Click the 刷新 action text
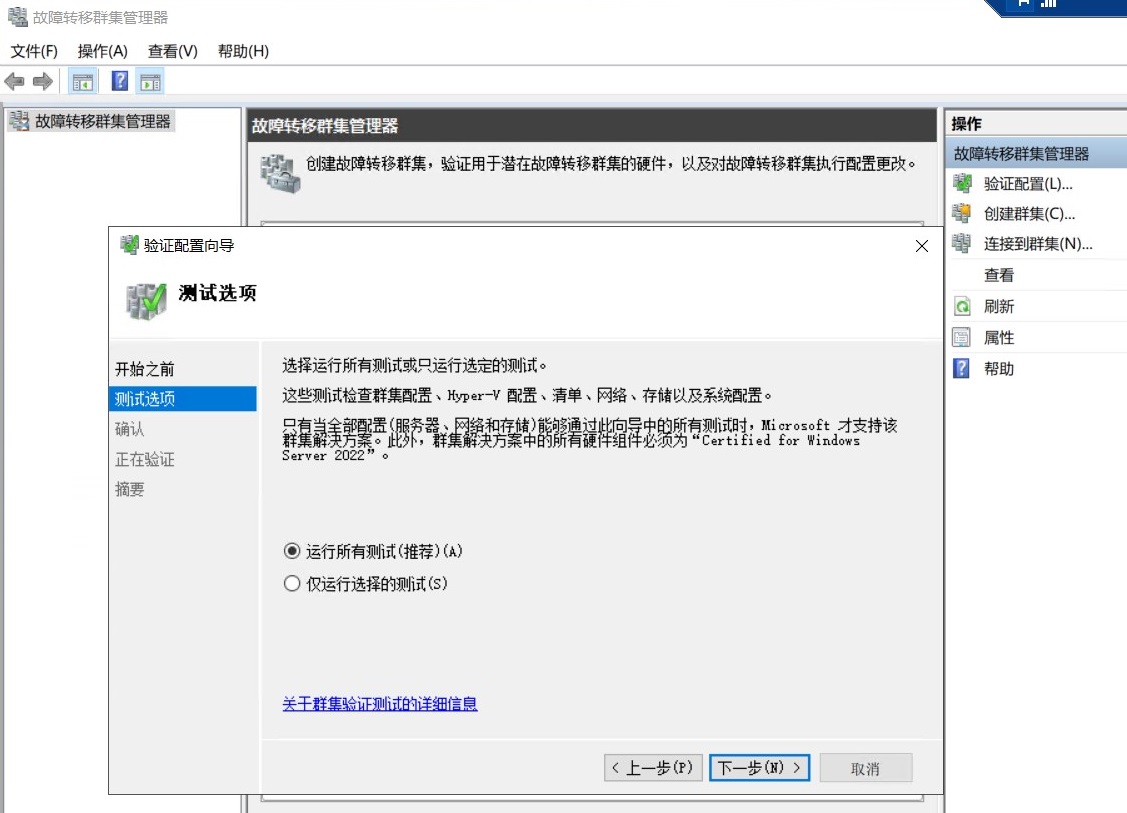1127x813 pixels. (x=998, y=306)
